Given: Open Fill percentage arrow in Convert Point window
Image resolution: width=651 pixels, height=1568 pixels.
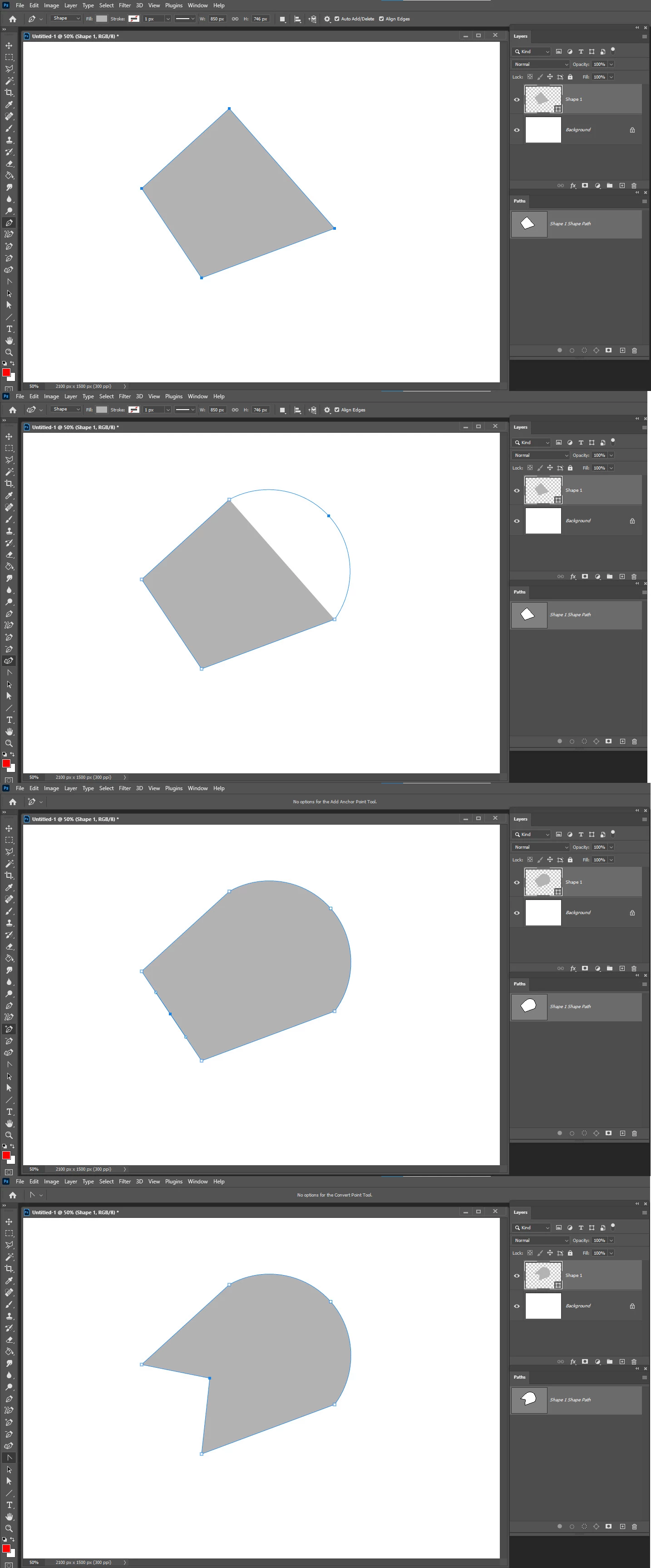Looking at the screenshot, I should click(x=611, y=1253).
